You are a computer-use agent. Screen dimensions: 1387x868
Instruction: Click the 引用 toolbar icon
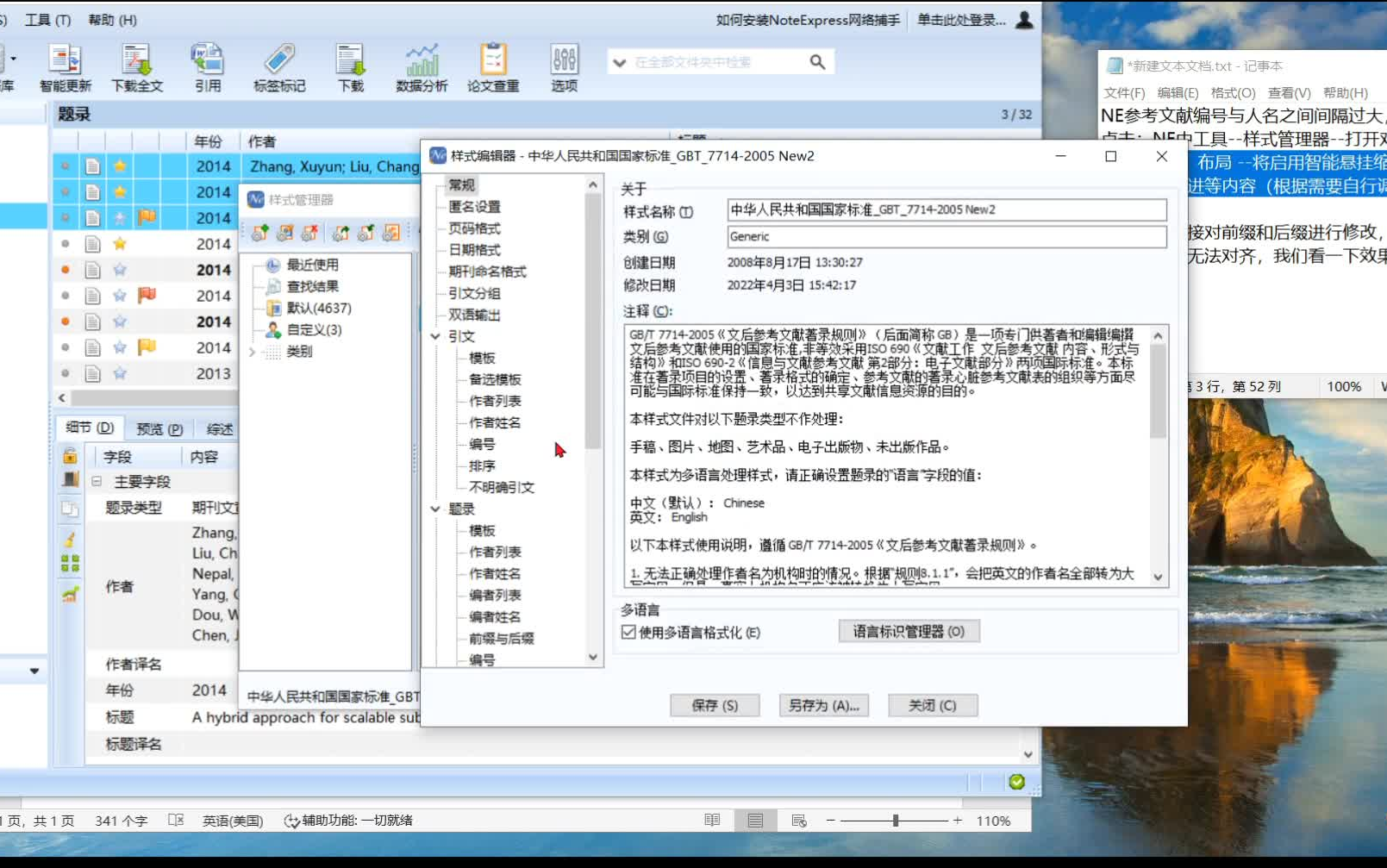tap(207, 67)
